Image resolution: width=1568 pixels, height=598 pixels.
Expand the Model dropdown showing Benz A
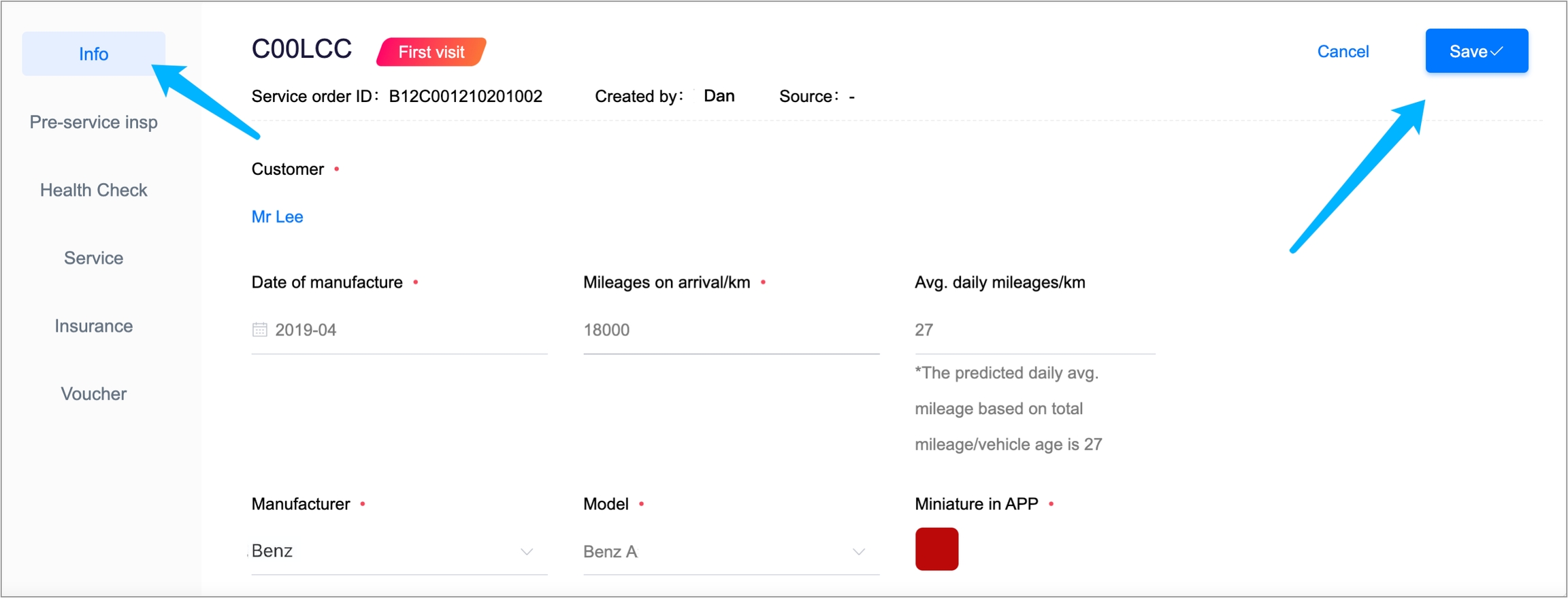tap(730, 552)
